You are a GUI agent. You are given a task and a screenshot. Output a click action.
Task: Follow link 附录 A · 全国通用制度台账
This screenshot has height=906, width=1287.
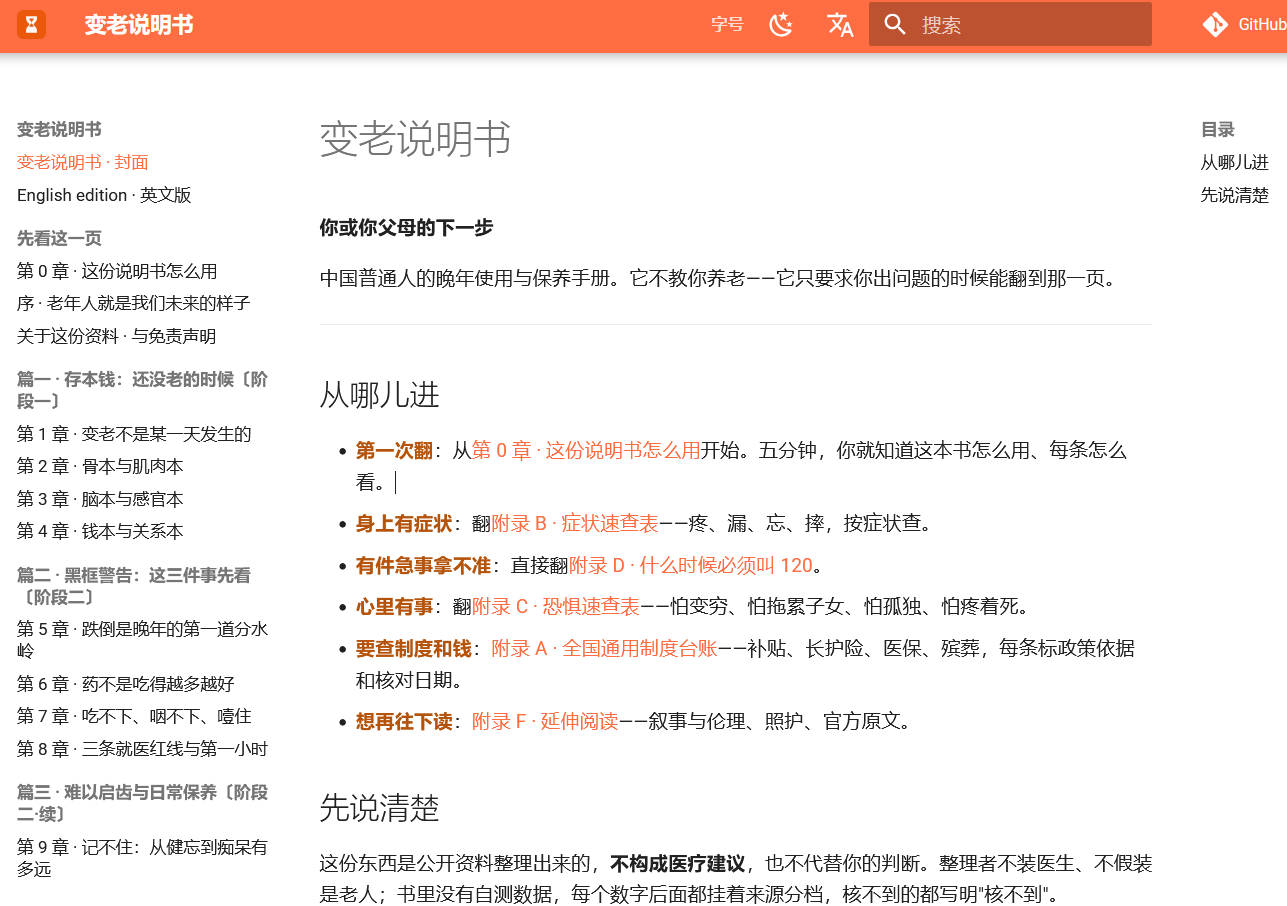[x=604, y=648]
